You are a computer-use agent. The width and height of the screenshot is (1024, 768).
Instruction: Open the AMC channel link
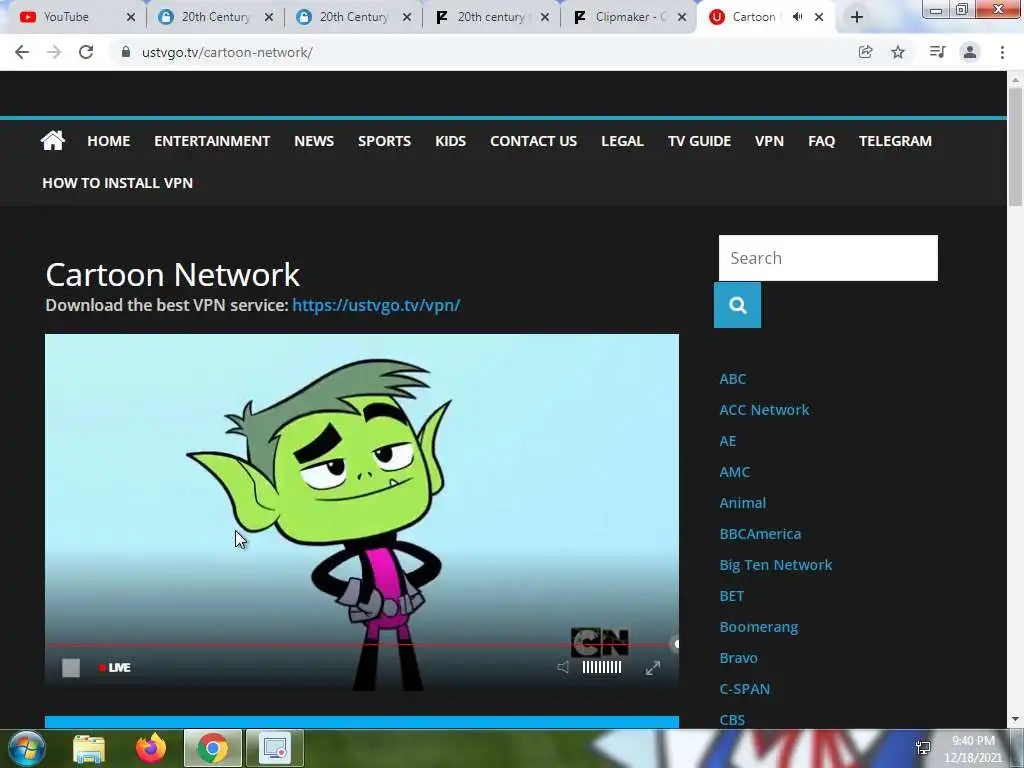point(735,472)
